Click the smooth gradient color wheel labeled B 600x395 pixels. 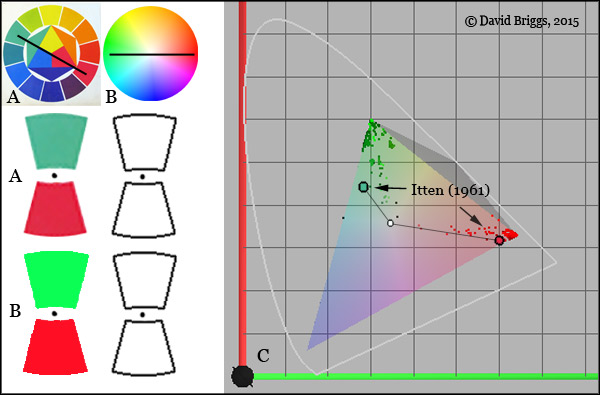[x=150, y=54]
